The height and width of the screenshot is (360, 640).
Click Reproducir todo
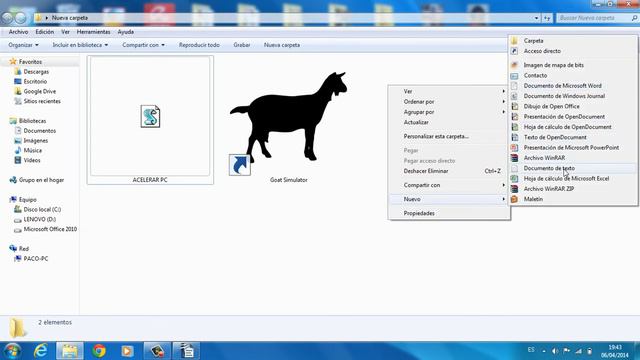click(x=199, y=45)
